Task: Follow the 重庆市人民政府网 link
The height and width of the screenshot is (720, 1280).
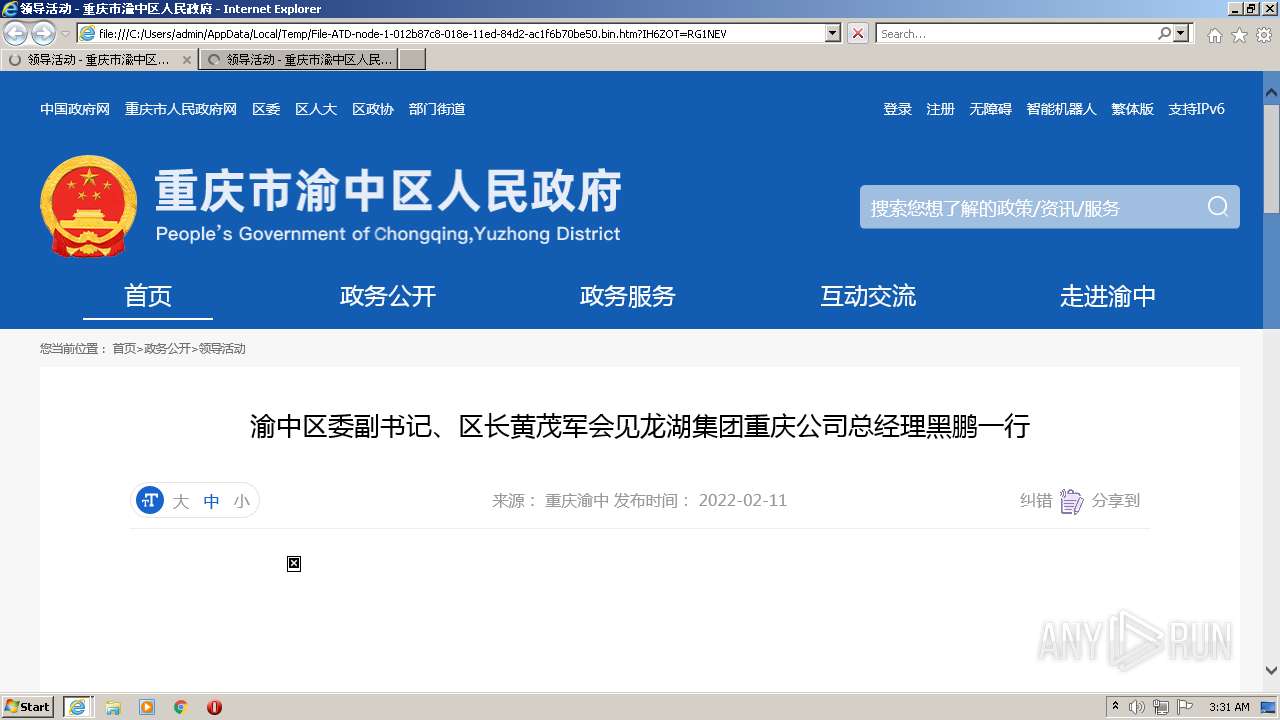Action: point(181,109)
